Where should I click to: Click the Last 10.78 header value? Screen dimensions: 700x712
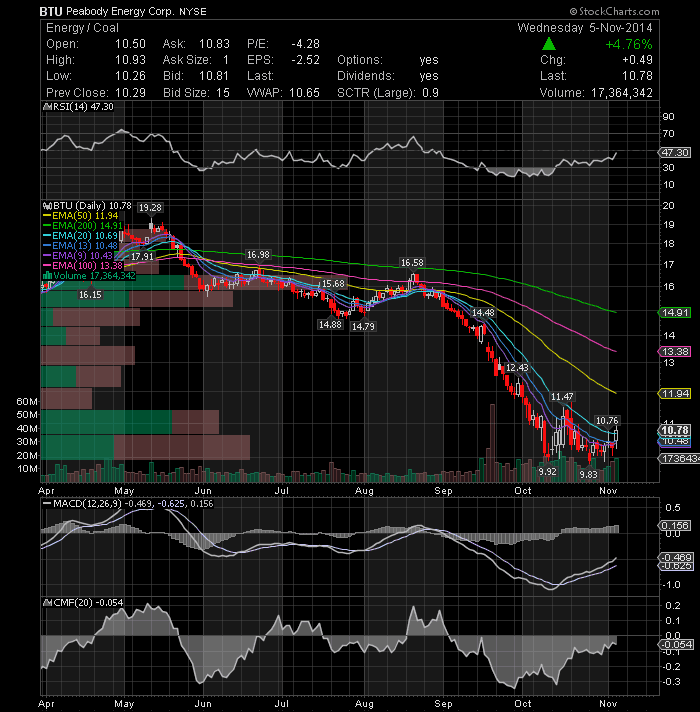coord(638,76)
